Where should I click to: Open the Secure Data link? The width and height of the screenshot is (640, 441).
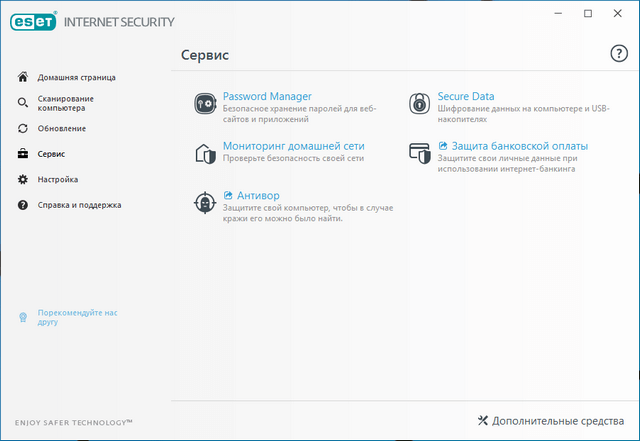pyautogui.click(x=466, y=96)
